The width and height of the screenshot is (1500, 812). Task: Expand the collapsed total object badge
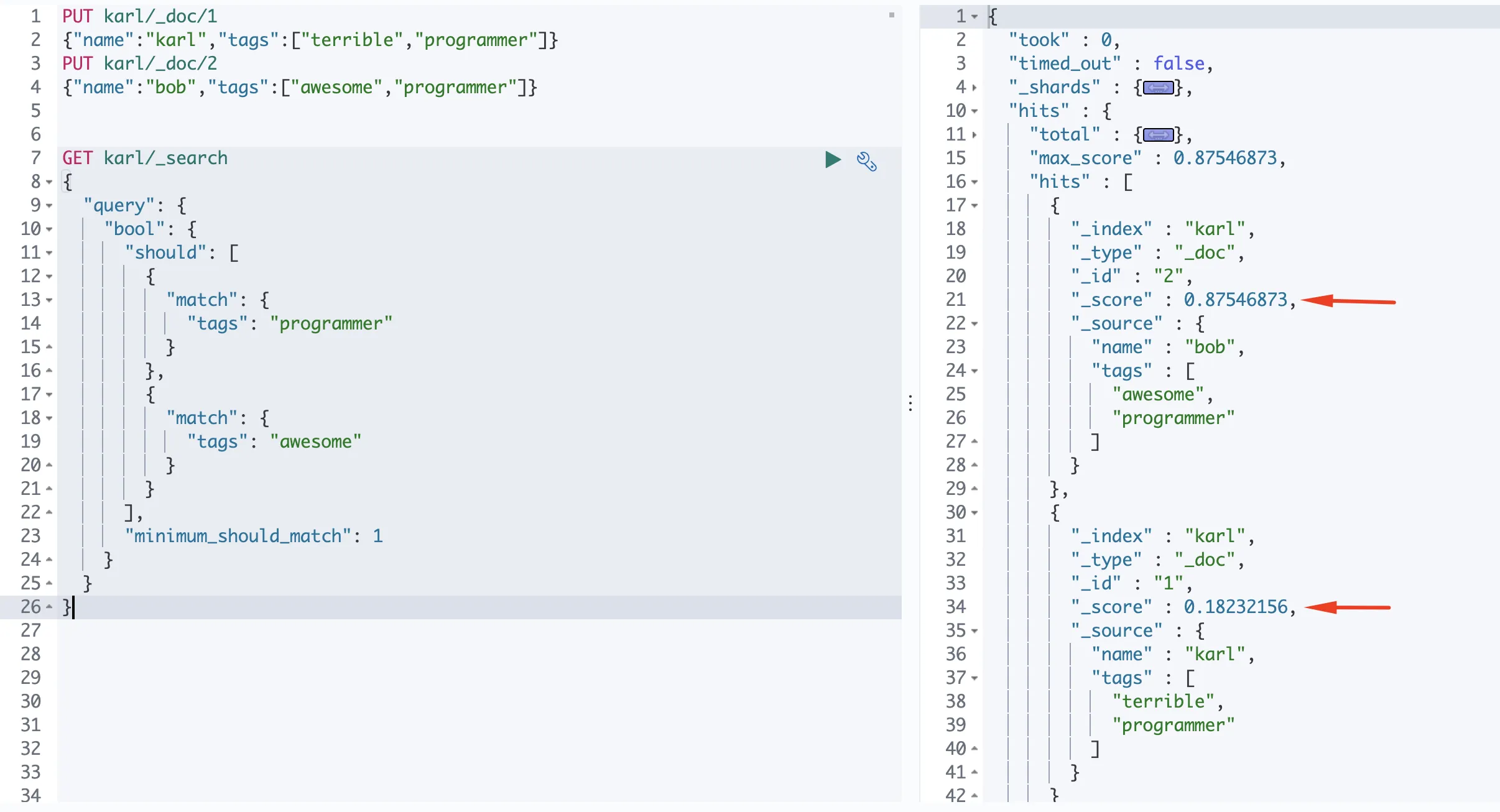coord(1158,135)
